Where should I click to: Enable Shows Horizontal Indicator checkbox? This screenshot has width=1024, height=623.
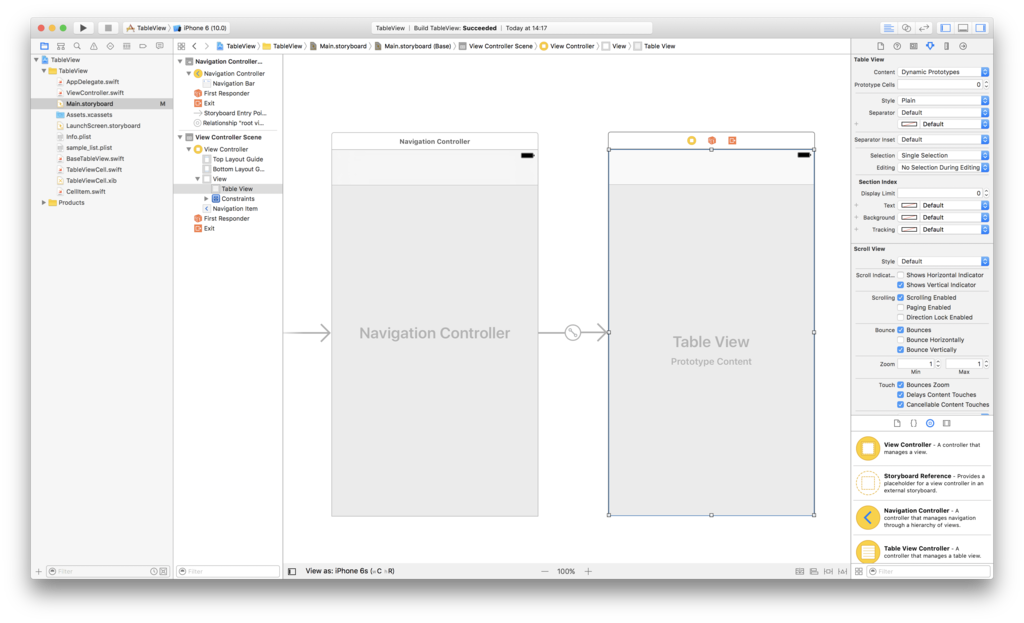901,275
